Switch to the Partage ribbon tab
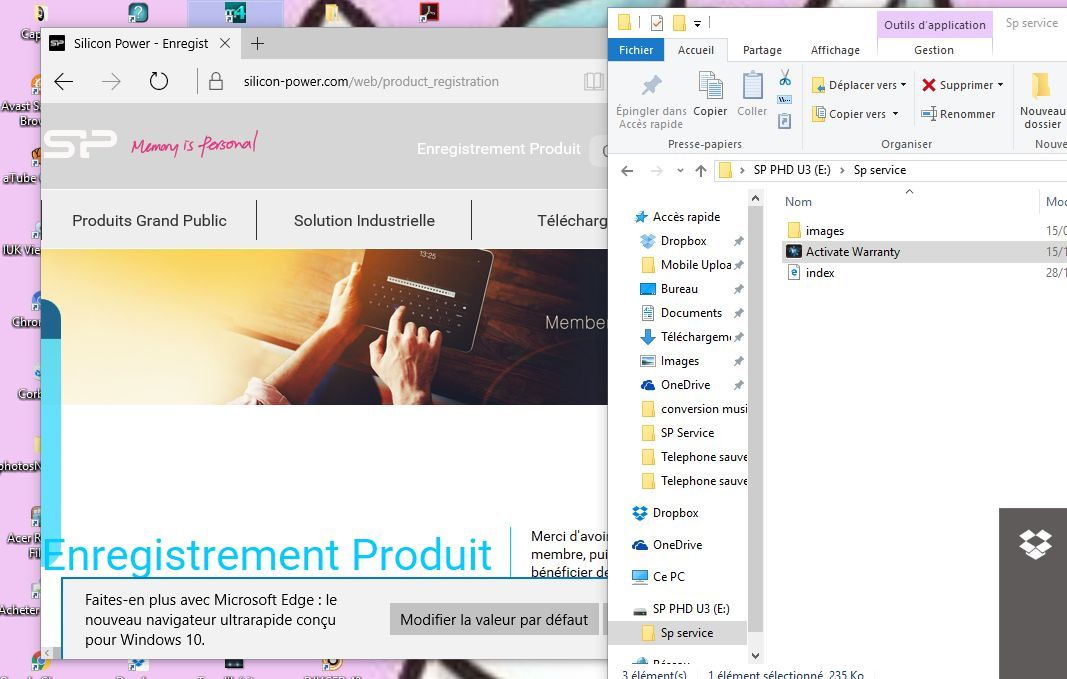The width and height of the screenshot is (1067, 679). click(762, 50)
